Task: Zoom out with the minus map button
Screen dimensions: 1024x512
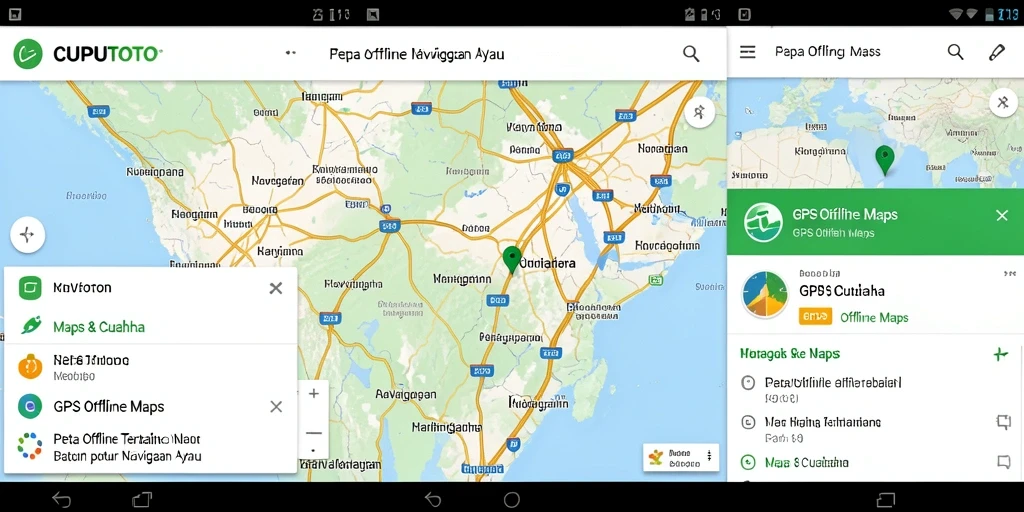Action: [314, 432]
